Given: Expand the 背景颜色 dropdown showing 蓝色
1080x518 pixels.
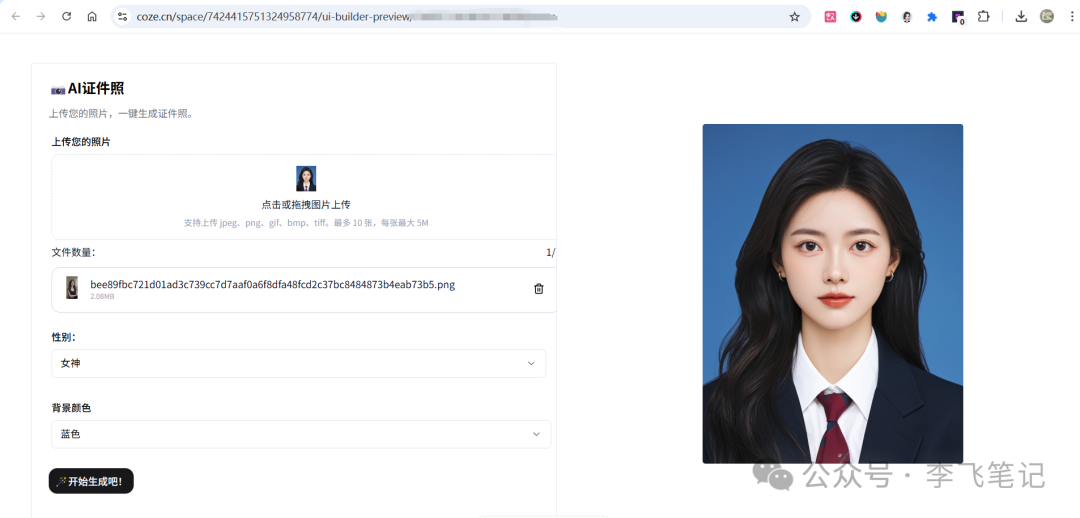Looking at the screenshot, I should click(x=300, y=434).
